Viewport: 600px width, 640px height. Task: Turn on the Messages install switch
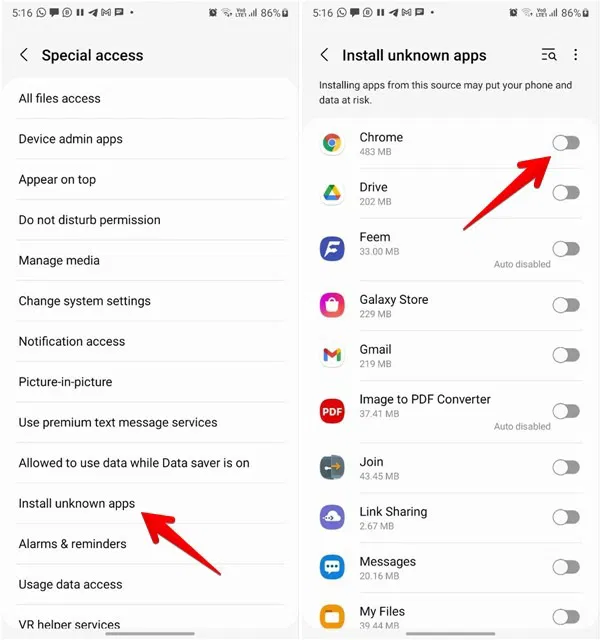[565, 567]
